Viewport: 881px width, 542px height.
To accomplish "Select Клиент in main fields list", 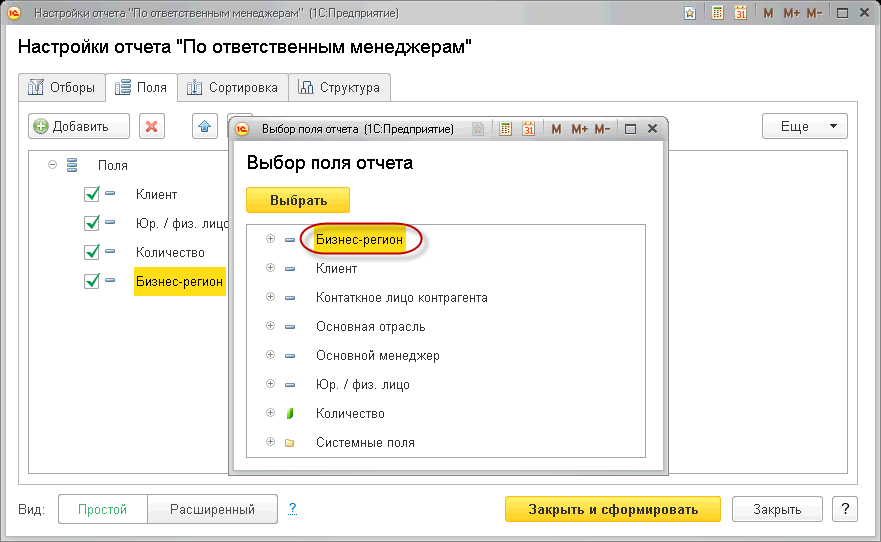I will pos(156,194).
